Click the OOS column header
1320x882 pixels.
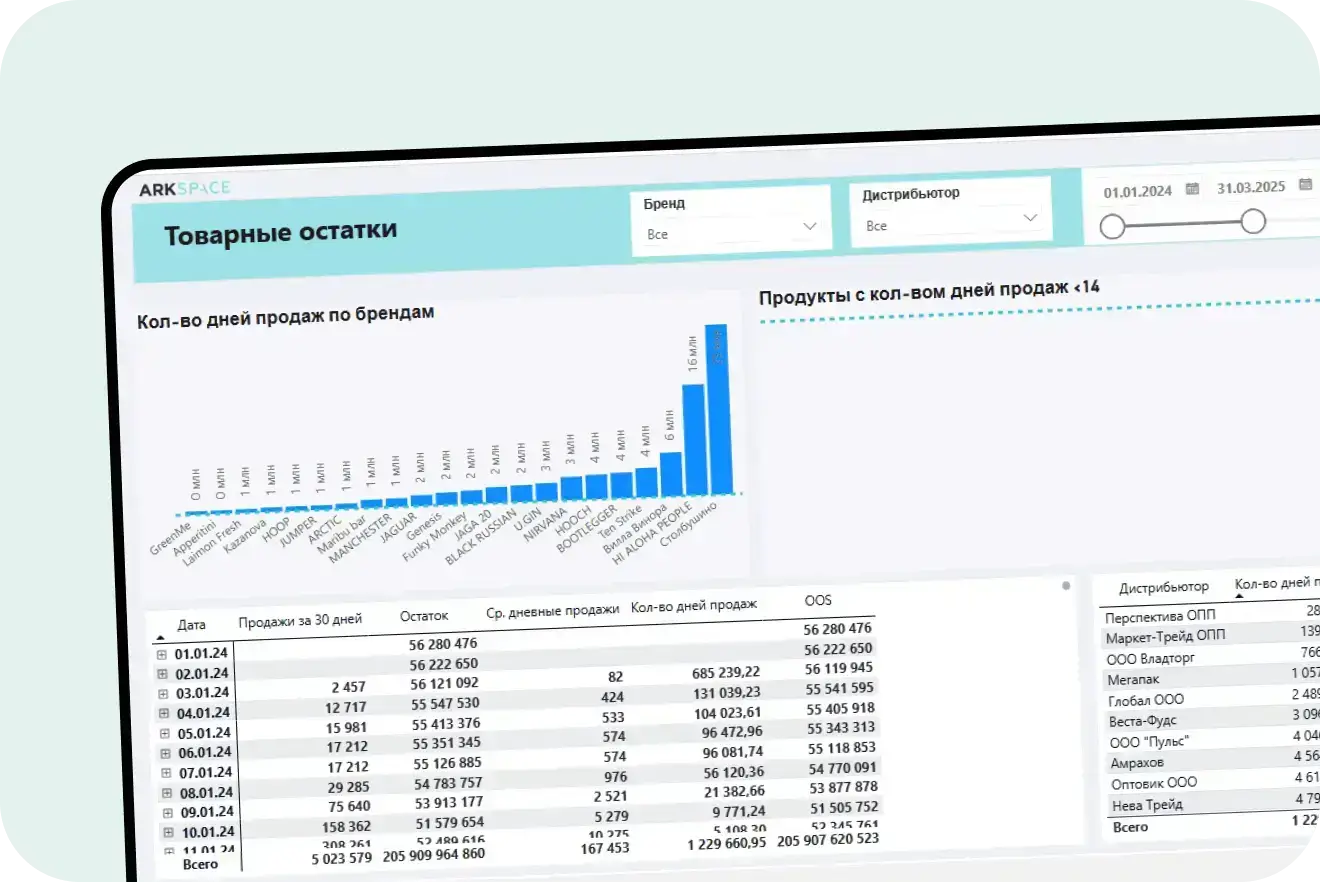[x=818, y=600]
